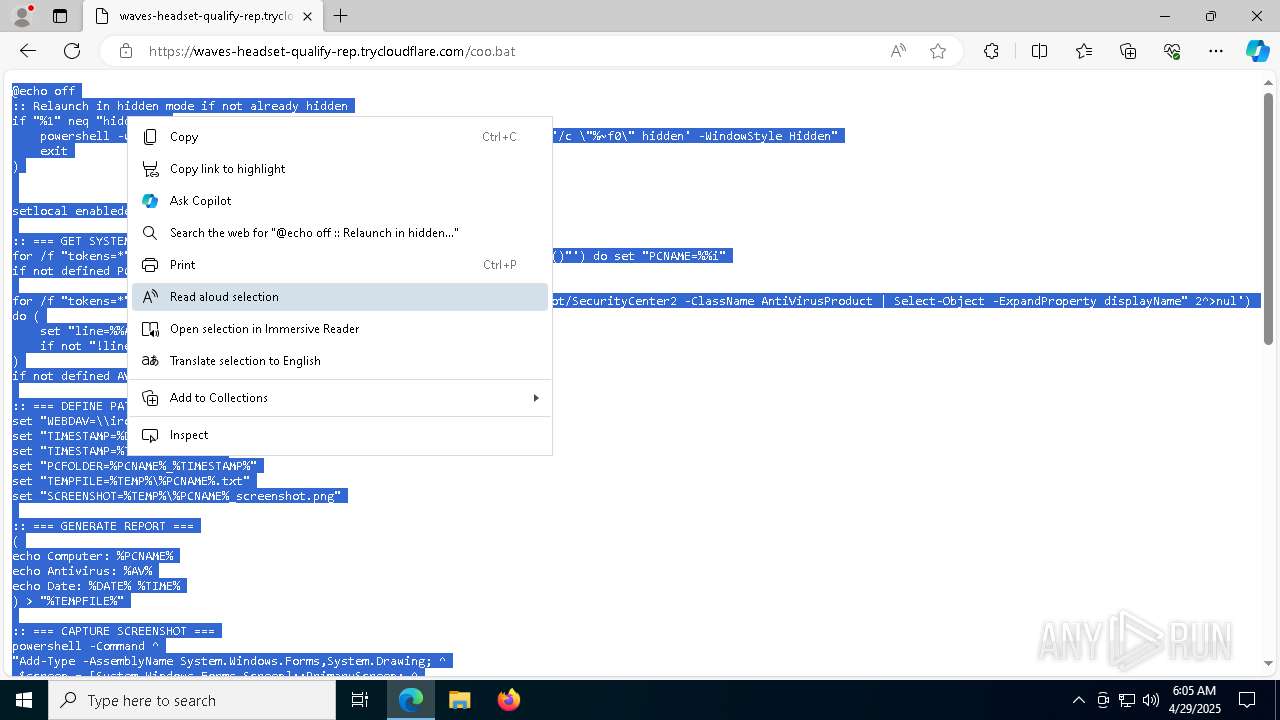View site information lock icon

tap(126, 51)
